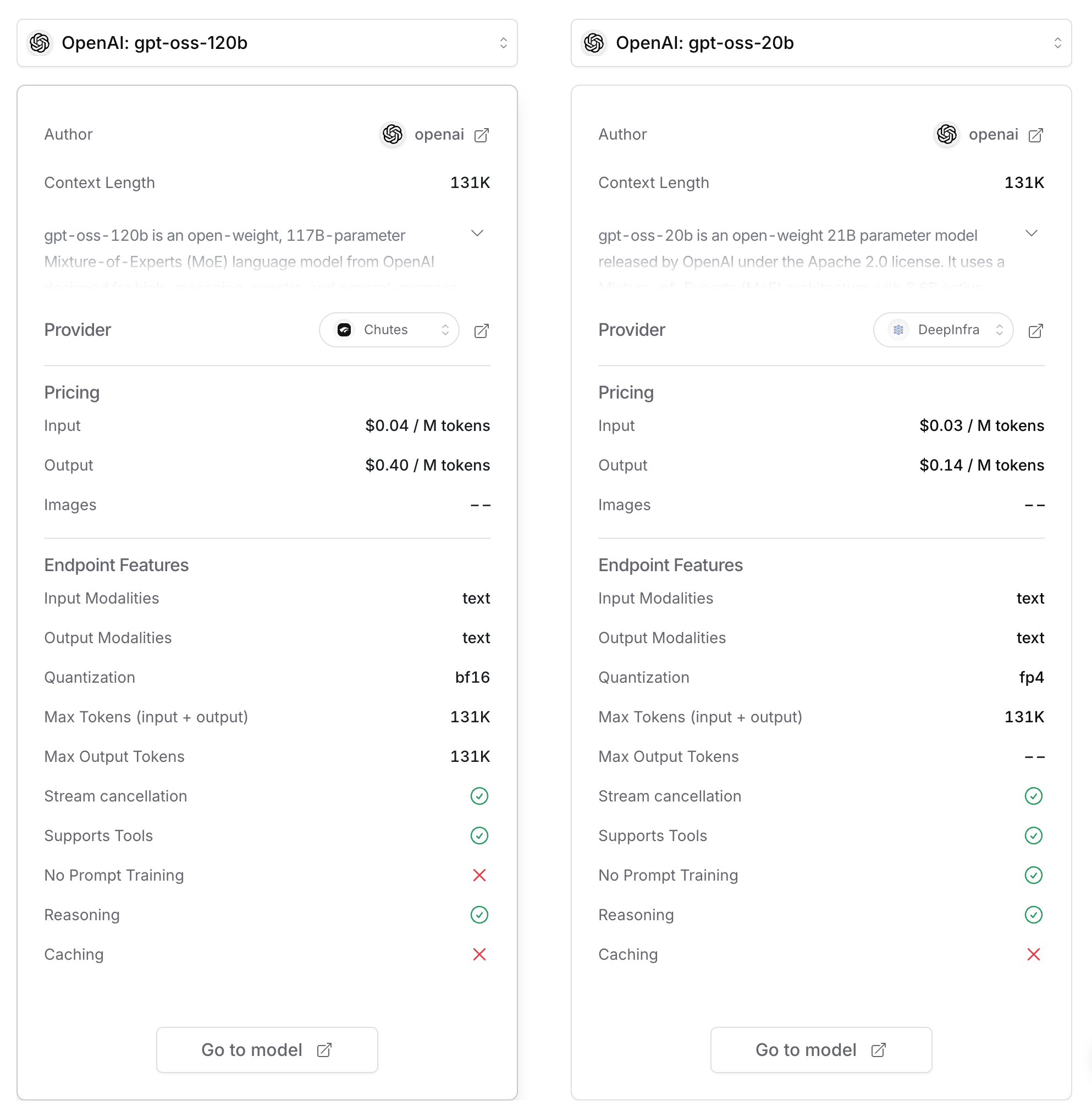
Task: Click the green check beside gpt-oss-20b No Prompt Training
Action: (1033, 875)
